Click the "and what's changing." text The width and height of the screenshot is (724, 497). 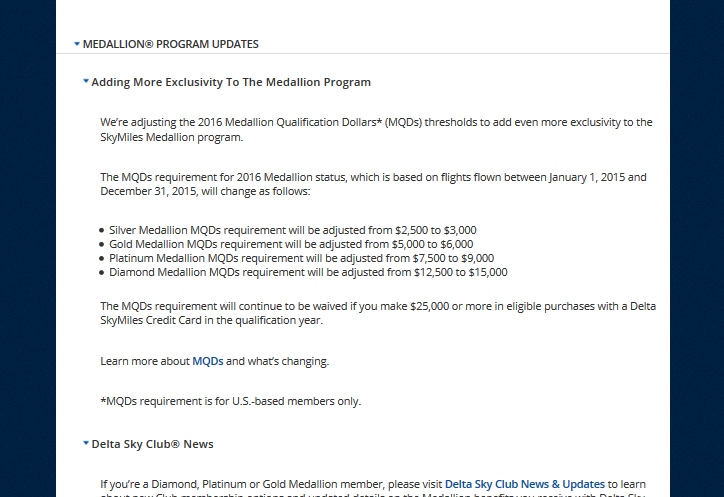coord(277,361)
